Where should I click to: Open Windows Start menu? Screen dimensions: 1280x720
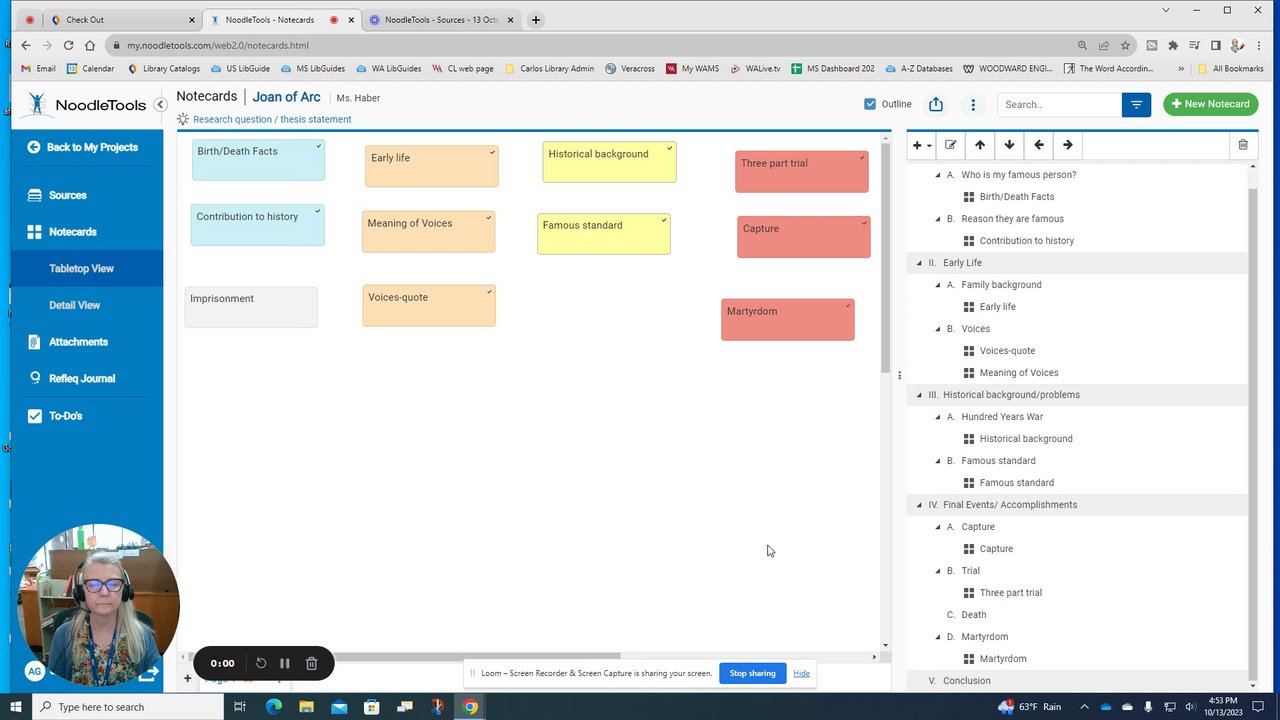15,707
